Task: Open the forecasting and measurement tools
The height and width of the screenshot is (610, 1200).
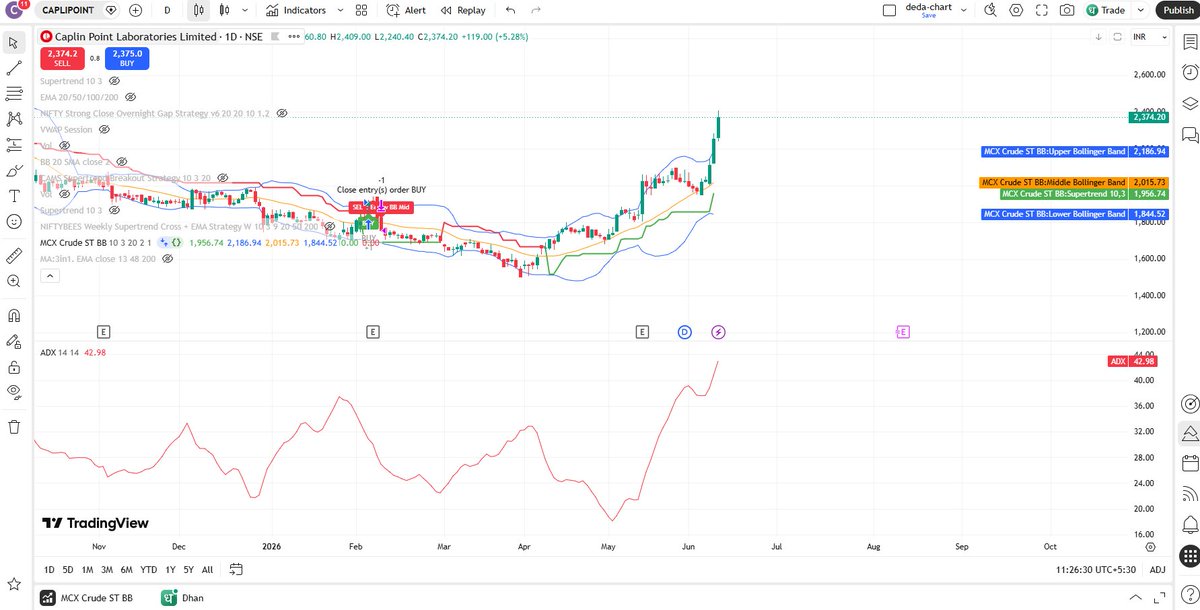Action: tap(14, 144)
